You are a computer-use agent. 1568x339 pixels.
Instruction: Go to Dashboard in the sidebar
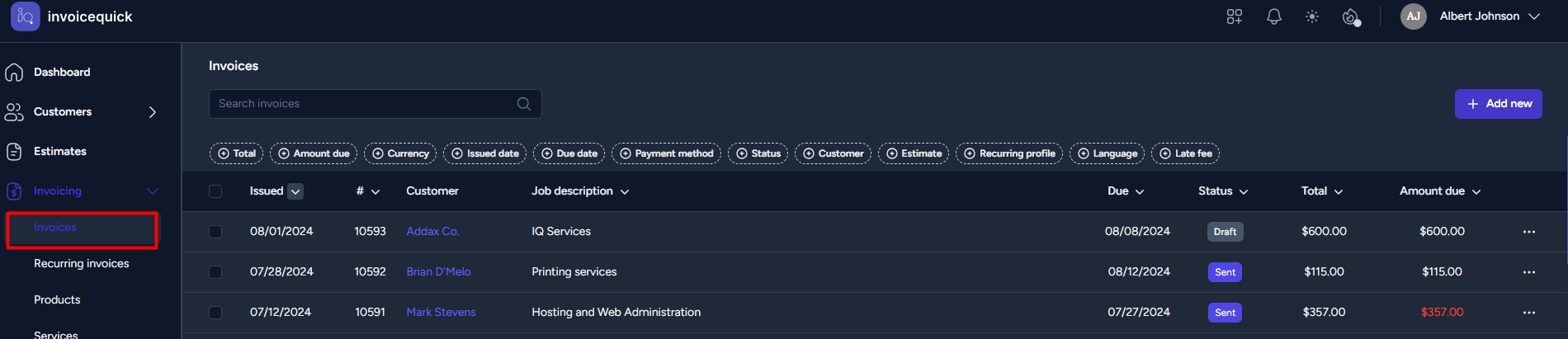tap(62, 73)
